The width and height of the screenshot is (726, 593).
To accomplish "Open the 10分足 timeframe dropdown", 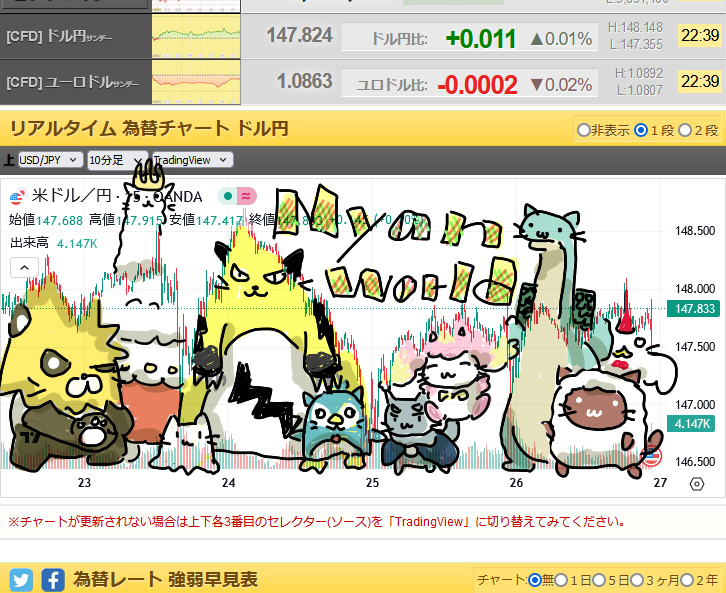I will pyautogui.click(x=118, y=160).
